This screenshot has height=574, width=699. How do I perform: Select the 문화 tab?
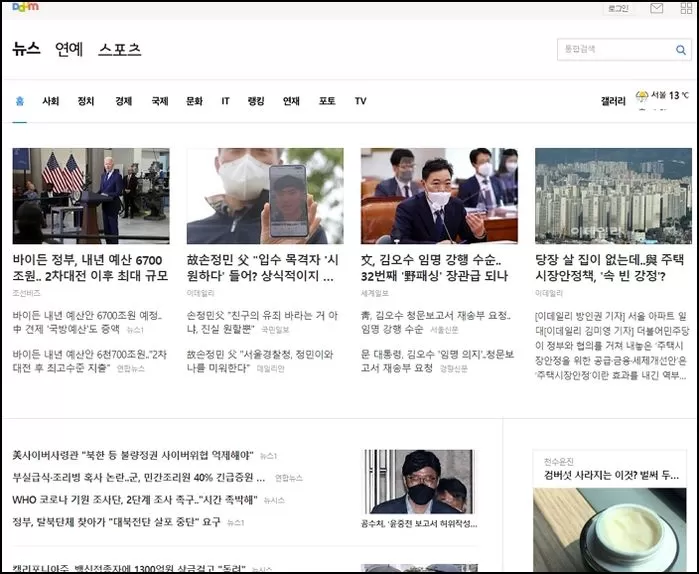click(x=194, y=101)
